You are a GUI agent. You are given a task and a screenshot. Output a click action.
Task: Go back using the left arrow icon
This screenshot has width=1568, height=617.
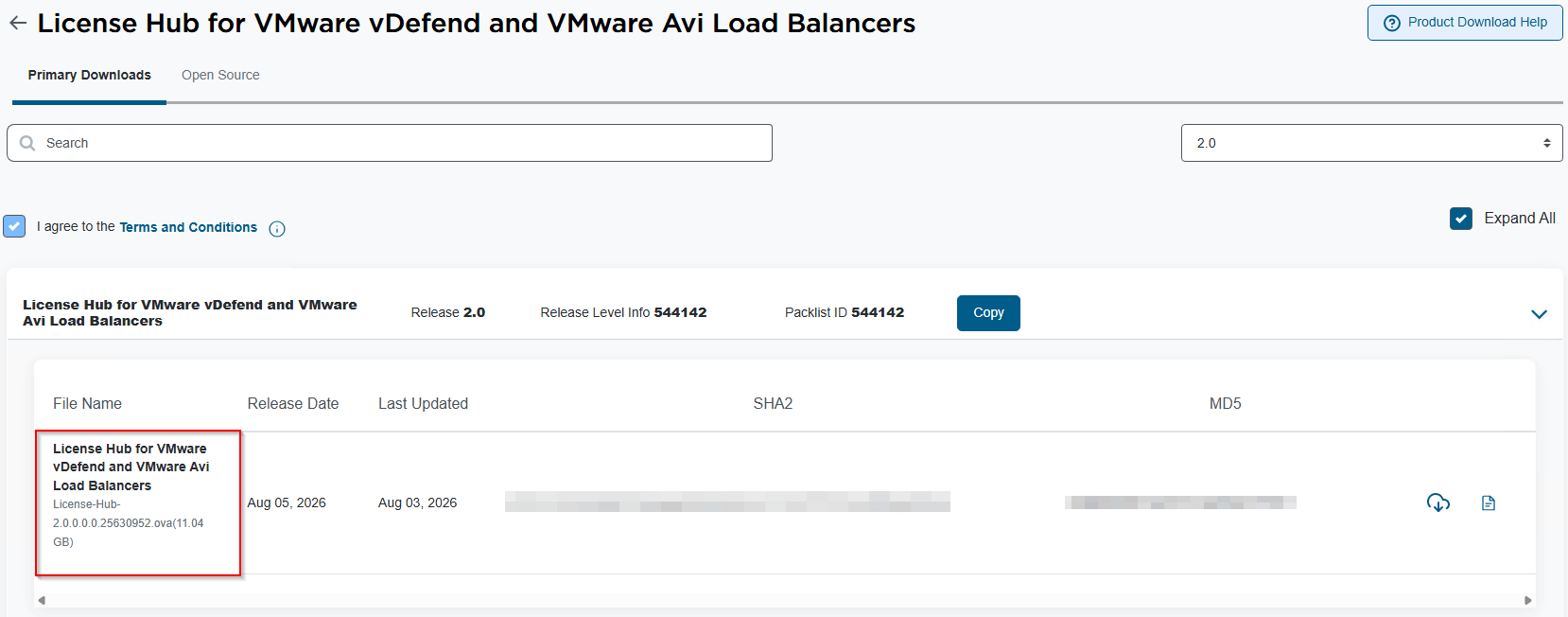point(18,24)
